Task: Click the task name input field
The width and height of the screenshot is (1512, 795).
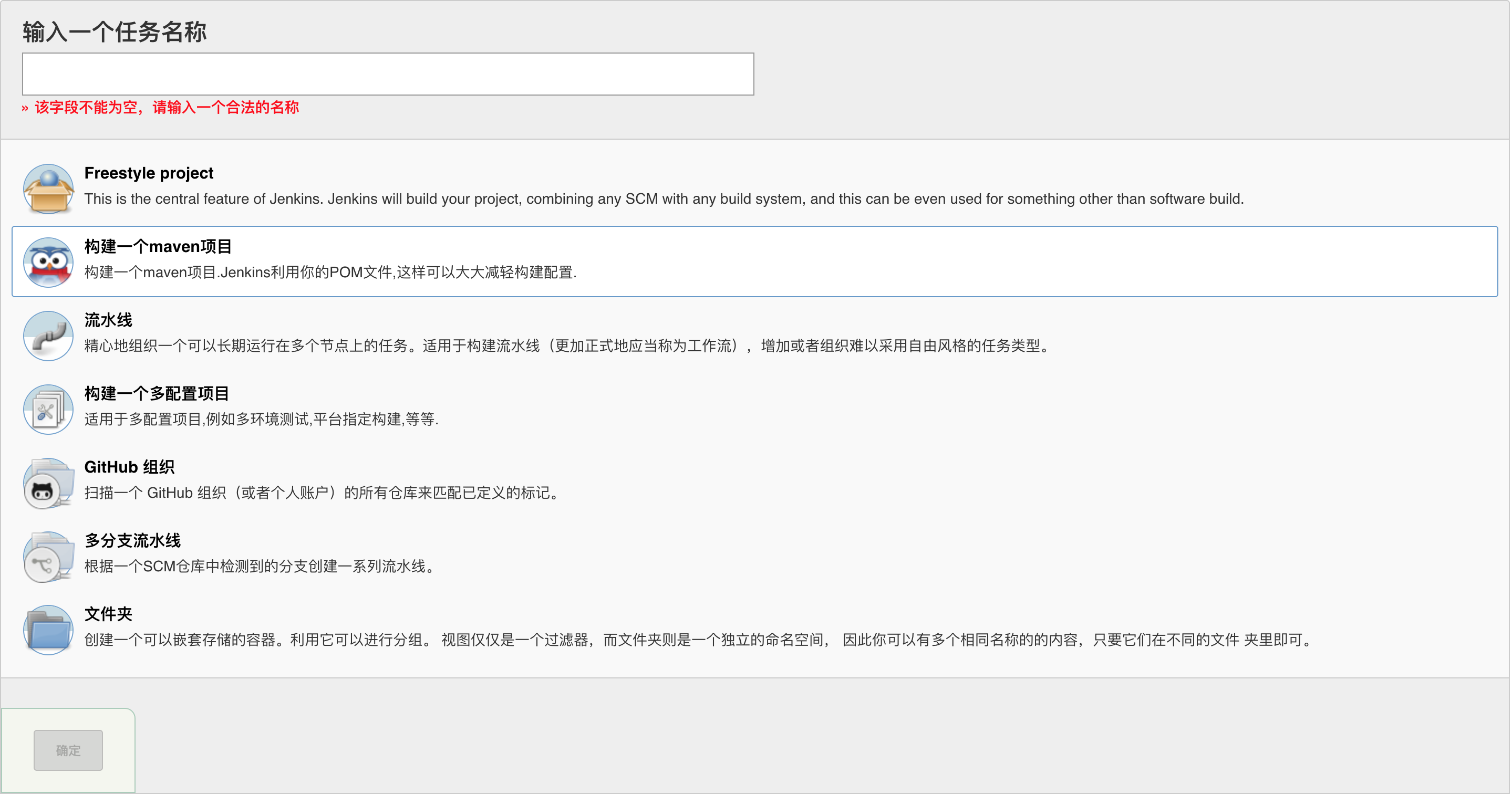Action: pyautogui.click(x=388, y=74)
